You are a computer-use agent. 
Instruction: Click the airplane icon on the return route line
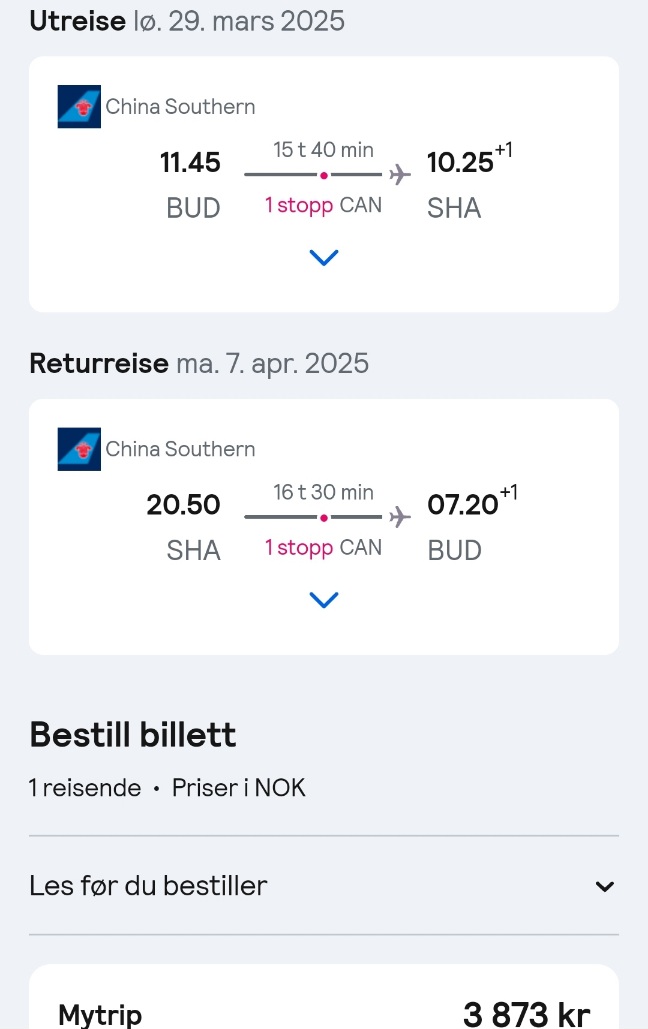coord(399,517)
